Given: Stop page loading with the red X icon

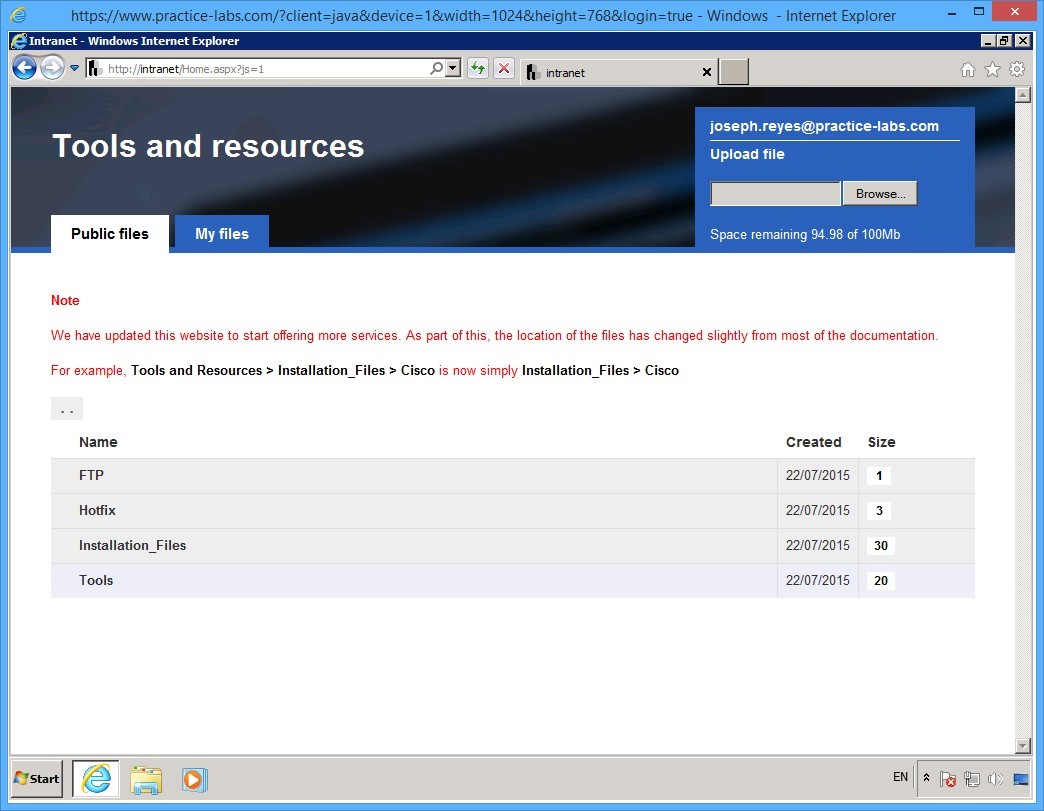Looking at the screenshot, I should 504,69.
